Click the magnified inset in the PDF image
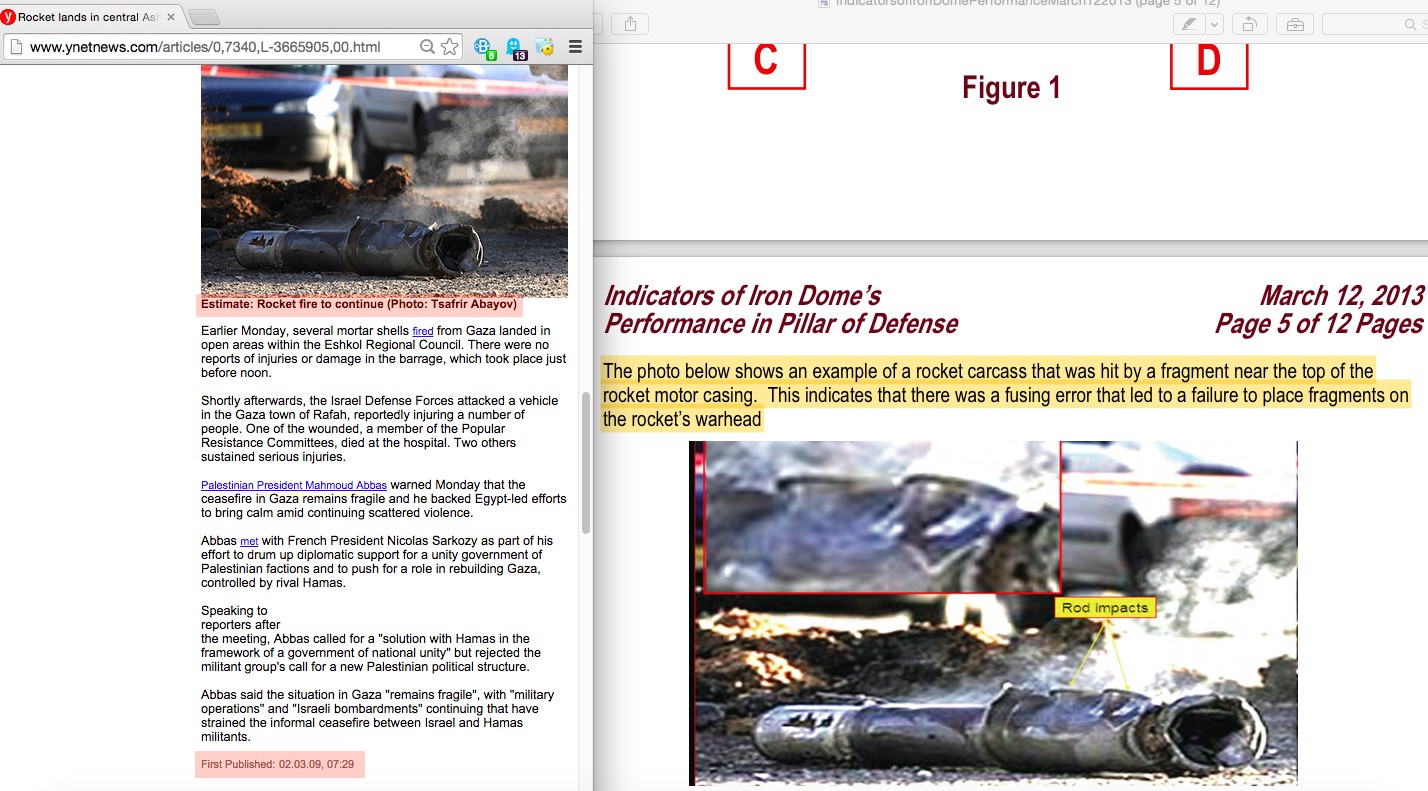The image size is (1428, 791). click(882, 518)
